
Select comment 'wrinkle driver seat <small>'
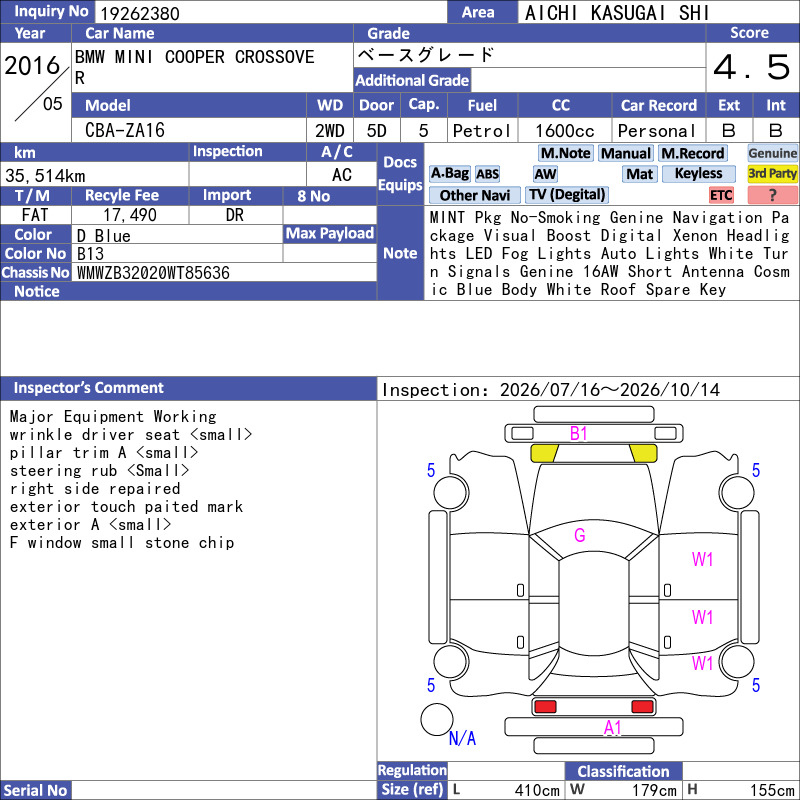coord(131,435)
